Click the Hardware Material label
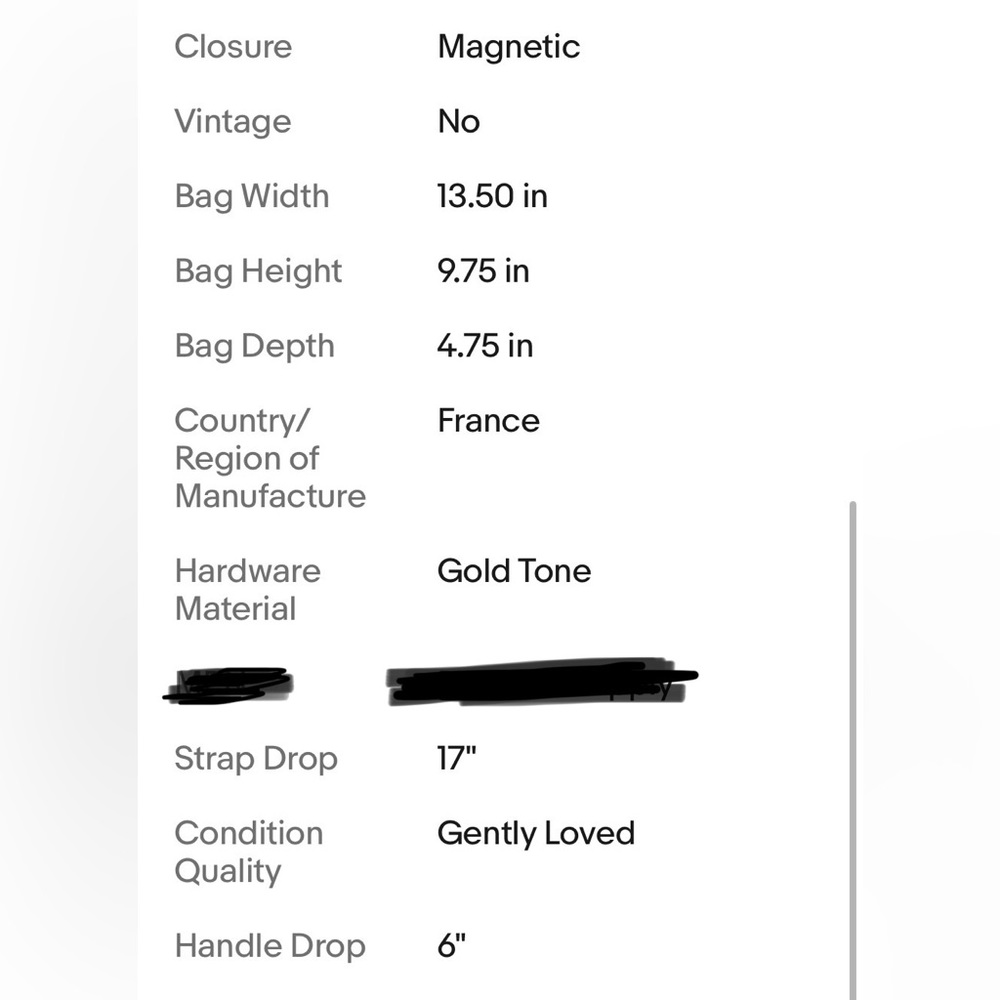 click(x=247, y=590)
